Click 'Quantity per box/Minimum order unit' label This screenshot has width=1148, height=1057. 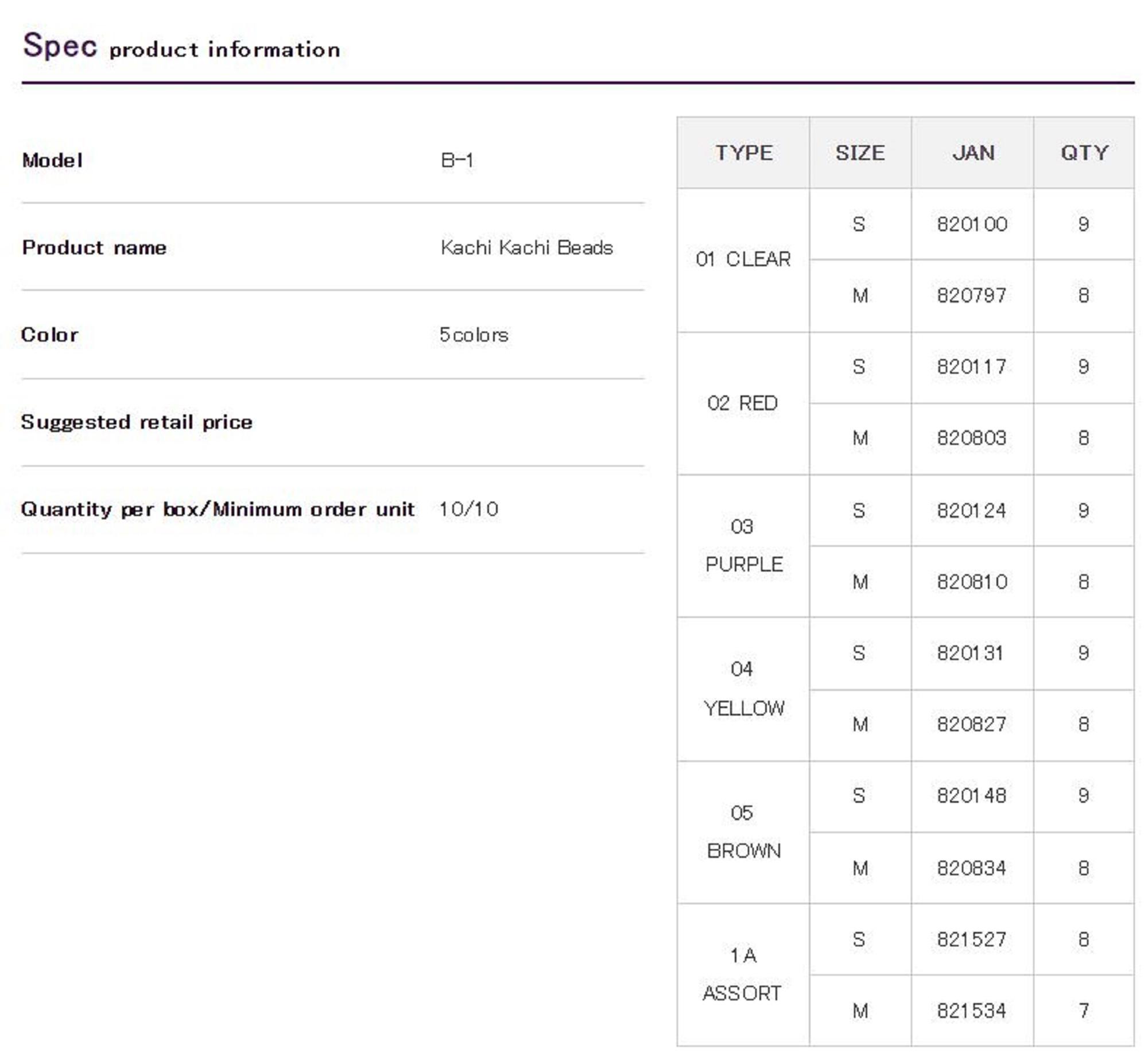[x=218, y=510]
